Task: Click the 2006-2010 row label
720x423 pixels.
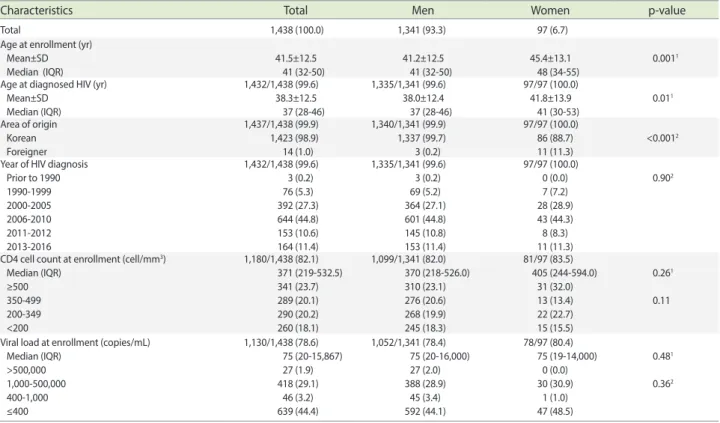Action: click(x=29, y=220)
